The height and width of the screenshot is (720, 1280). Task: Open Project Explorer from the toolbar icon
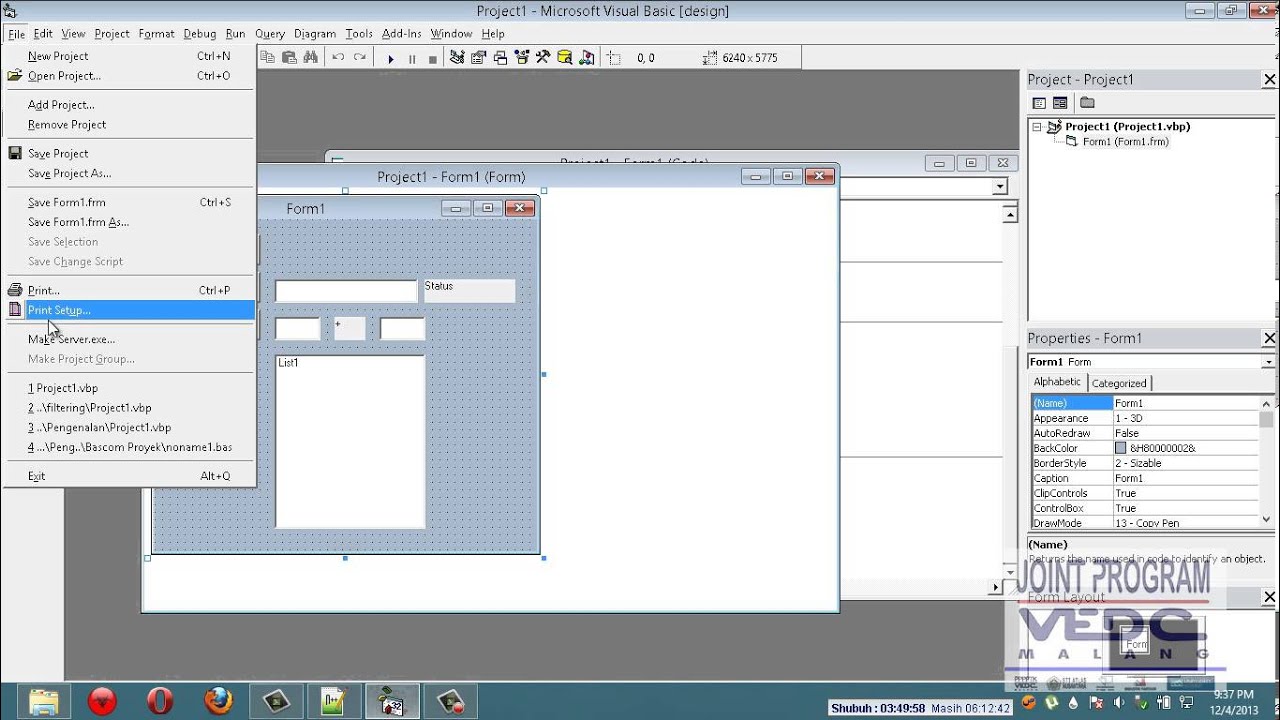[457, 58]
